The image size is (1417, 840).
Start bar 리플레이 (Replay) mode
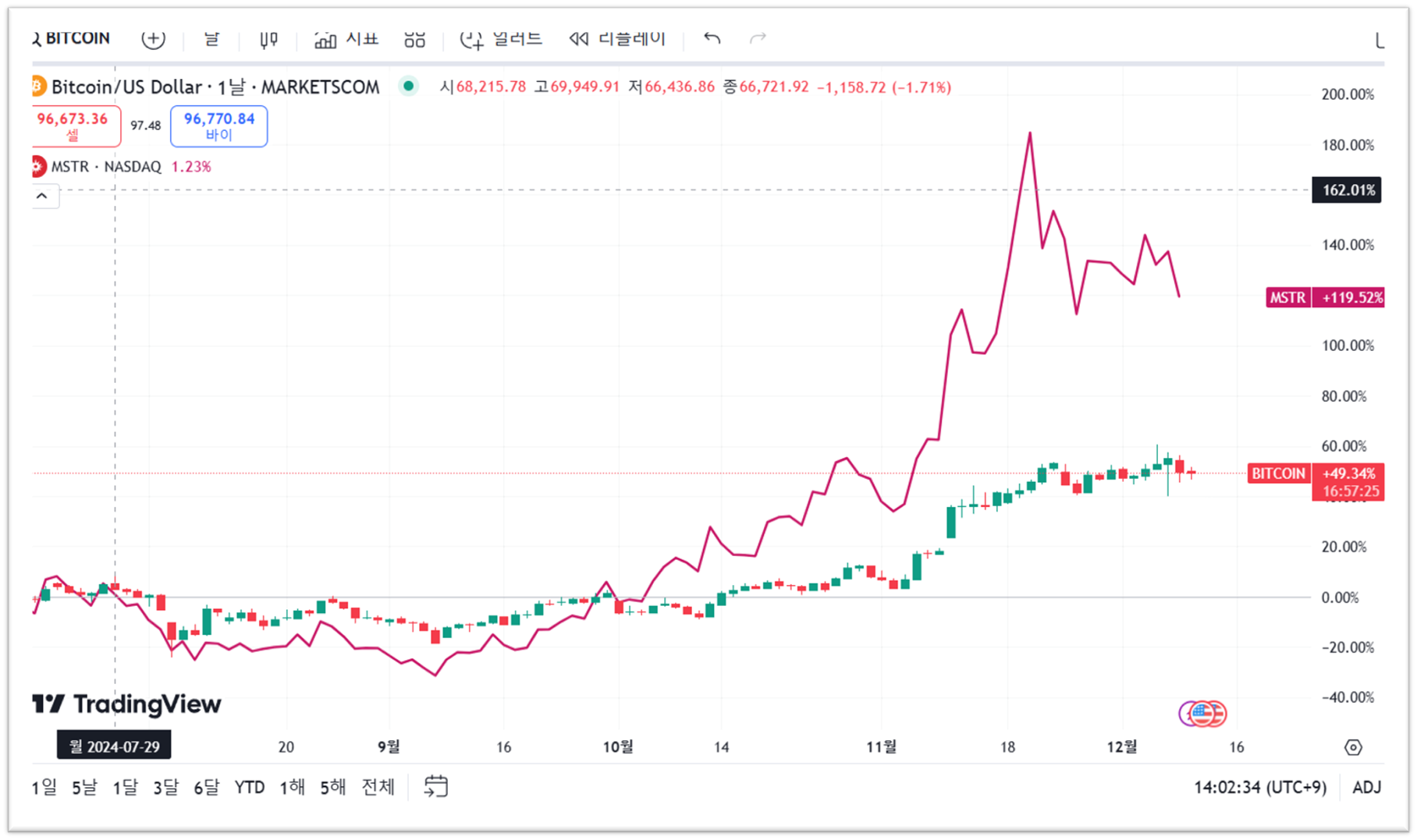(x=616, y=39)
